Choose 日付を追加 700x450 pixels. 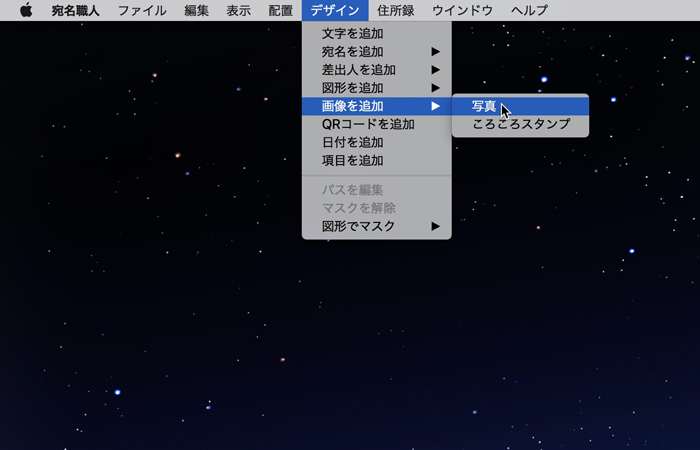click(352, 142)
